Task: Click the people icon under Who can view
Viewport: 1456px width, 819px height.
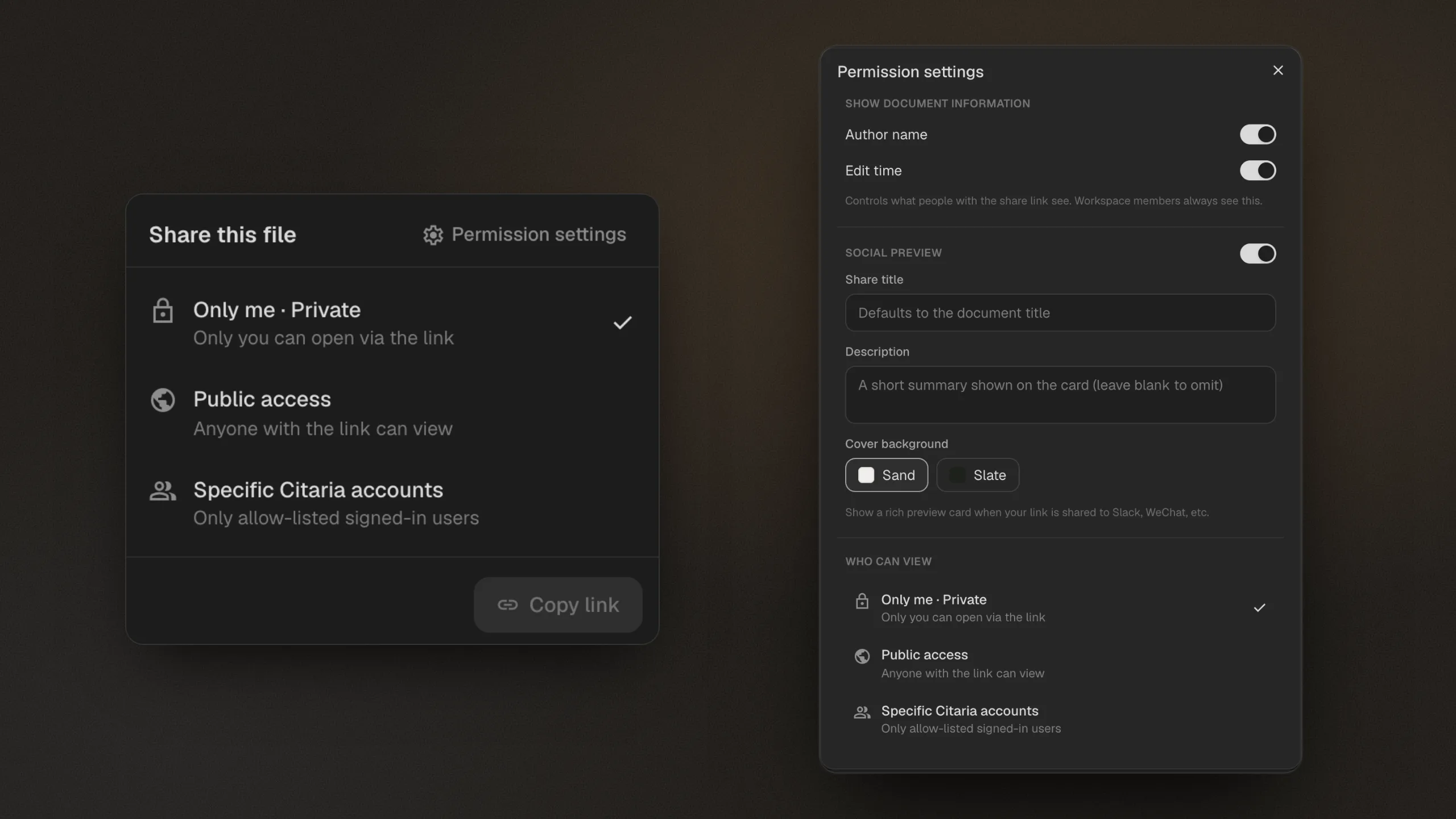Action: click(862, 712)
